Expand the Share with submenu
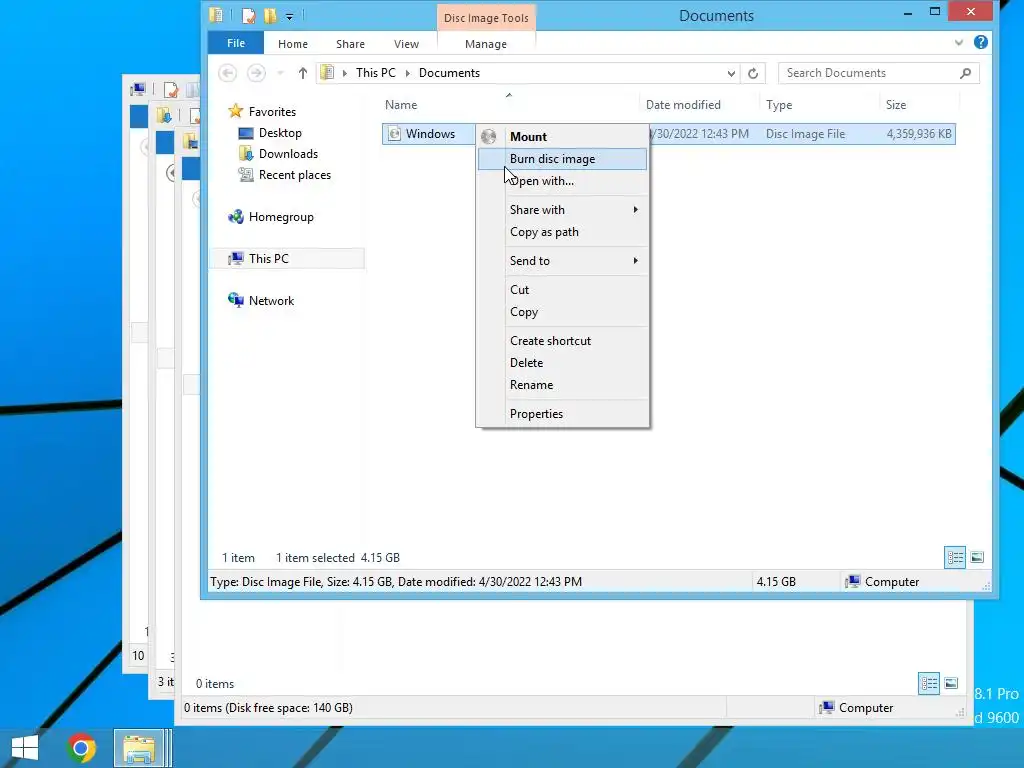This screenshot has height=768, width=1024. tap(635, 210)
